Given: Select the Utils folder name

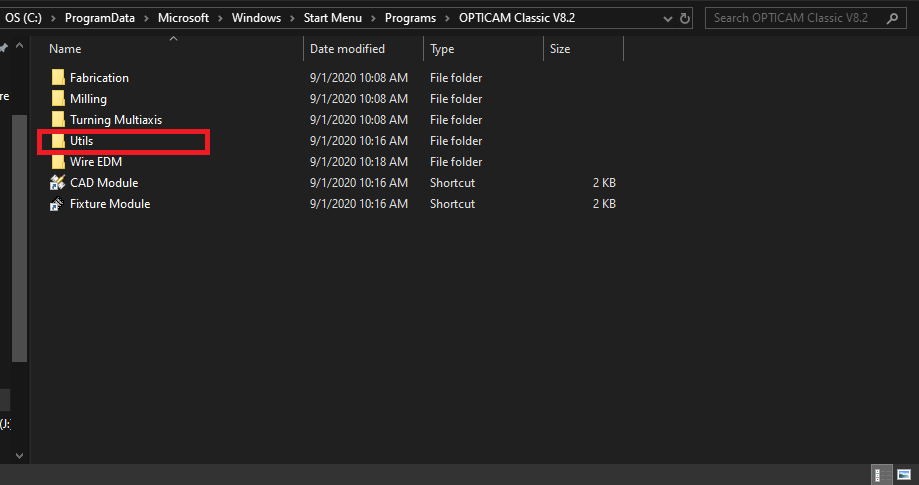Looking at the screenshot, I should [81, 141].
